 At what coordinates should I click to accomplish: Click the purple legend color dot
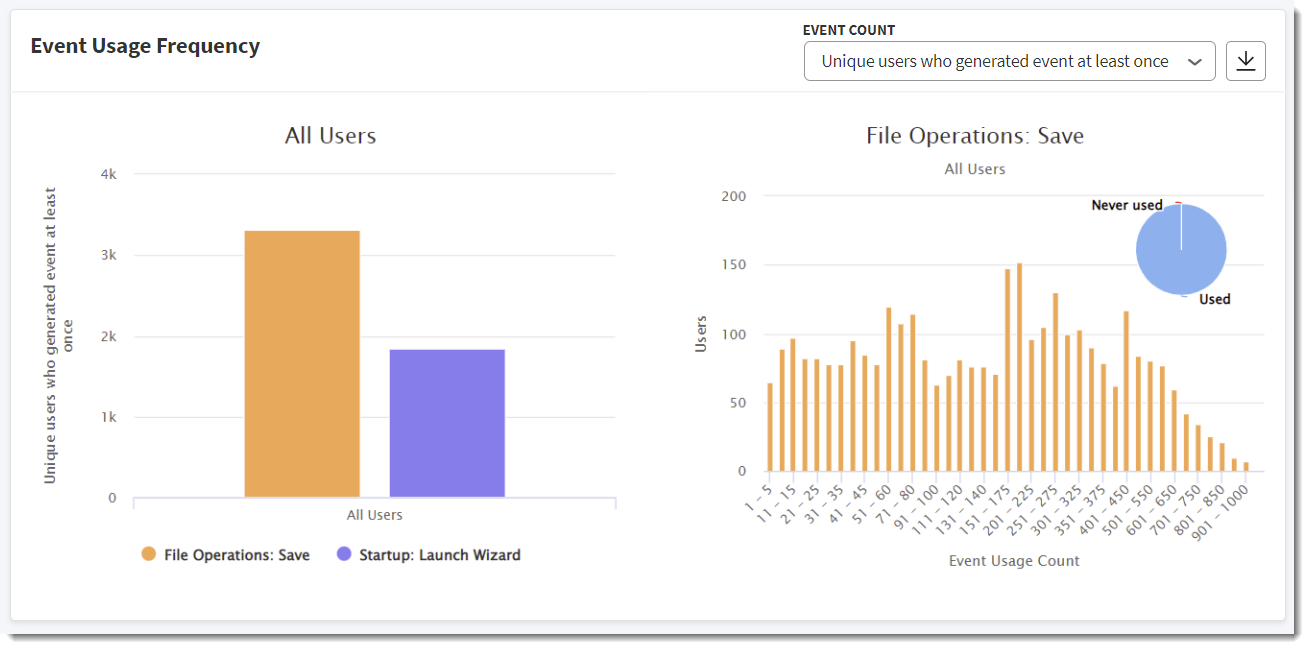[344, 554]
